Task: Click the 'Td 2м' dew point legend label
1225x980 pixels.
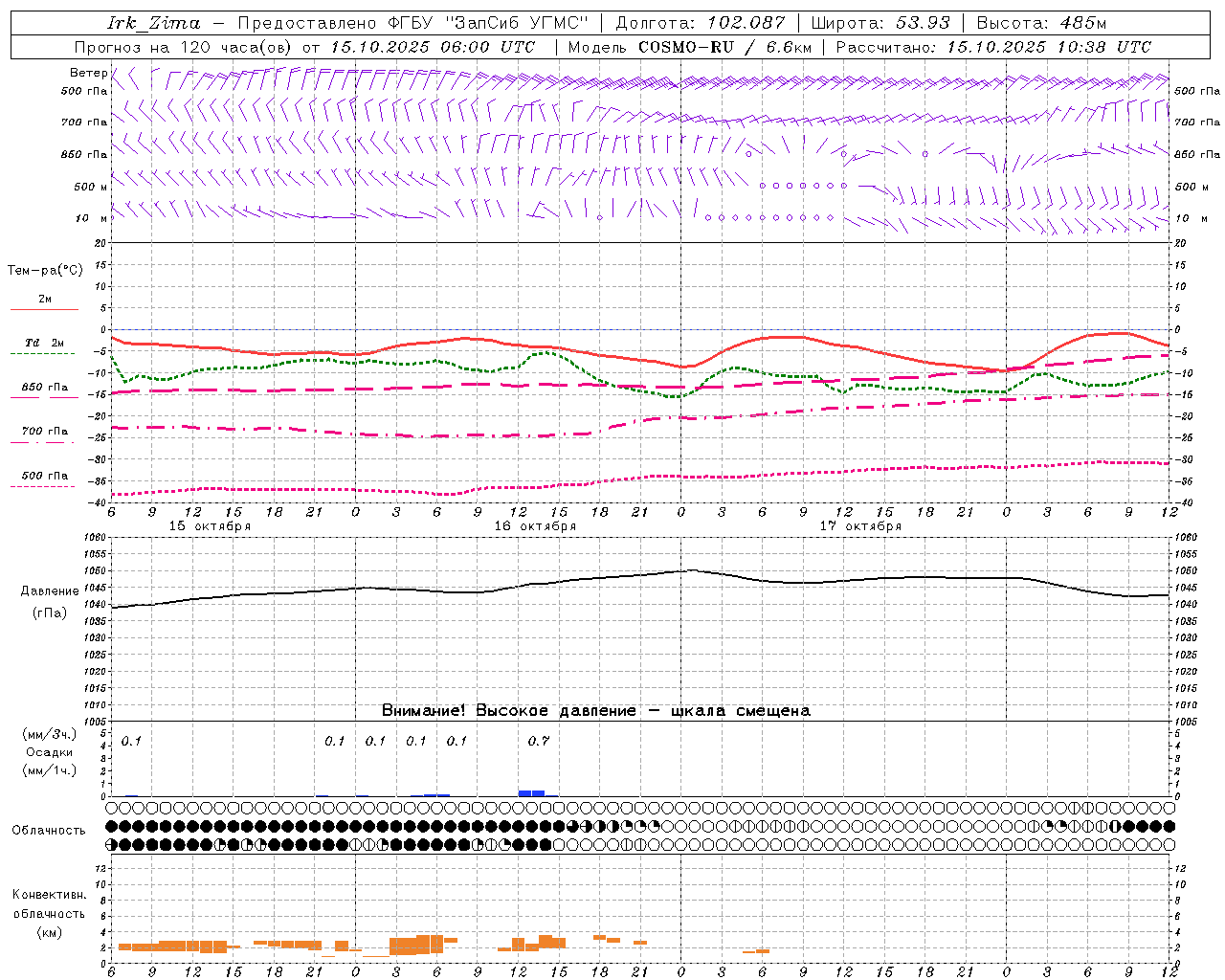Action: click(x=44, y=343)
